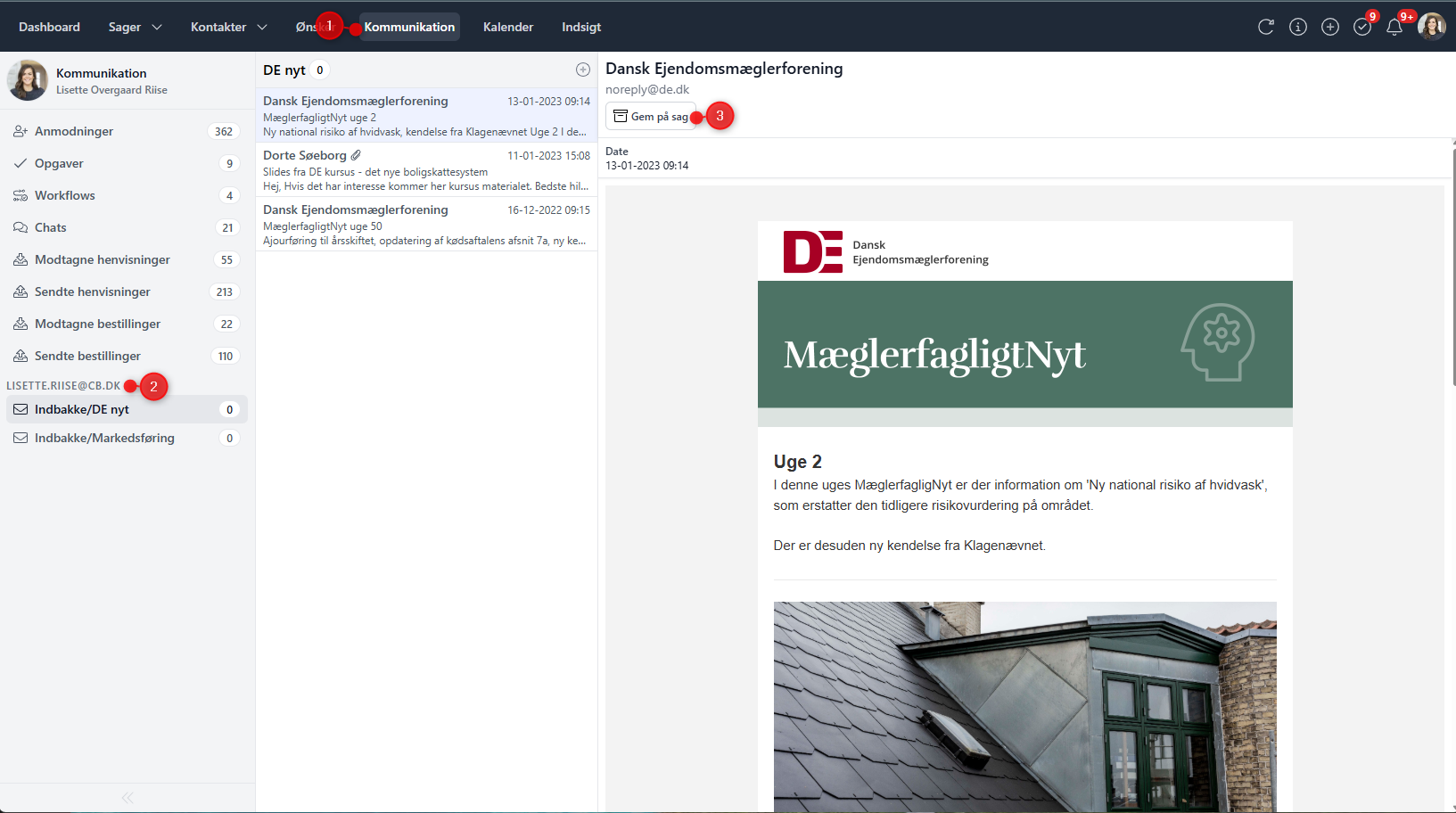The width and height of the screenshot is (1456, 813).
Task: Click the plus circle icon in top bar
Action: [1330, 27]
